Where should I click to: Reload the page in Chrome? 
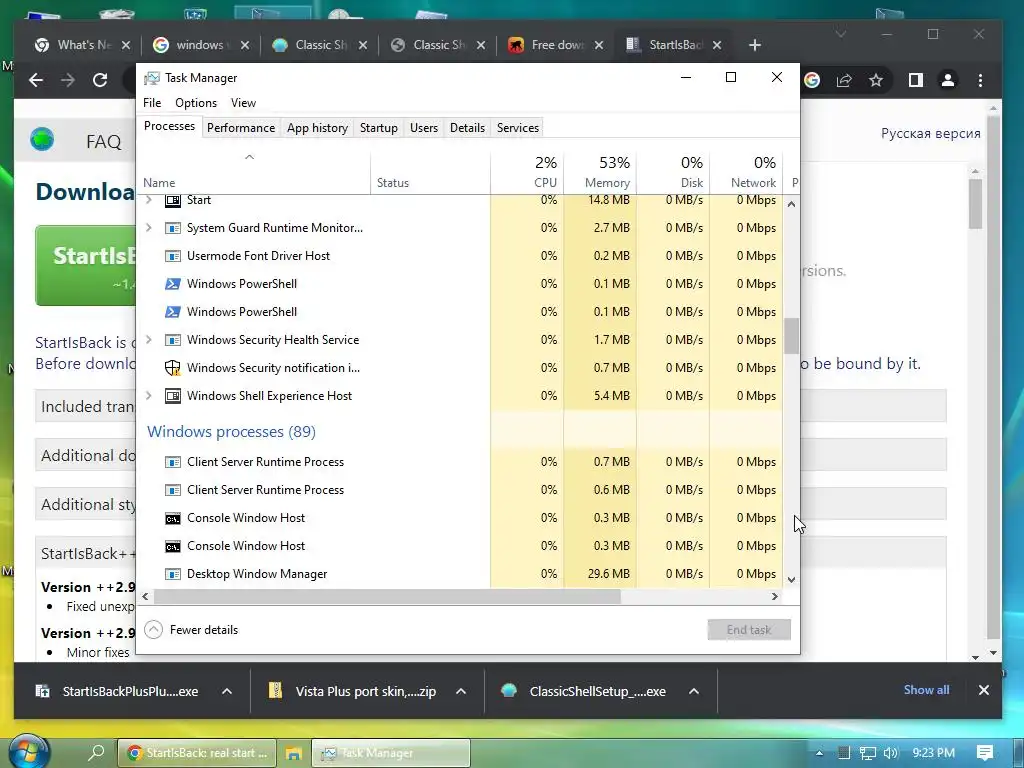tap(100, 80)
